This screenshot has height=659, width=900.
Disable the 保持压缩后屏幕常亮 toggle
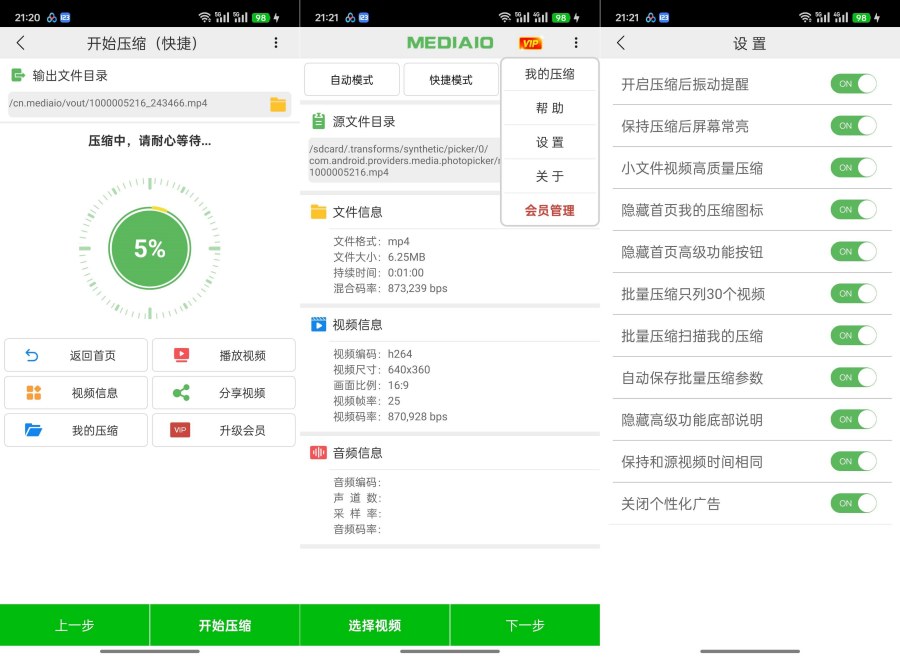[854, 126]
